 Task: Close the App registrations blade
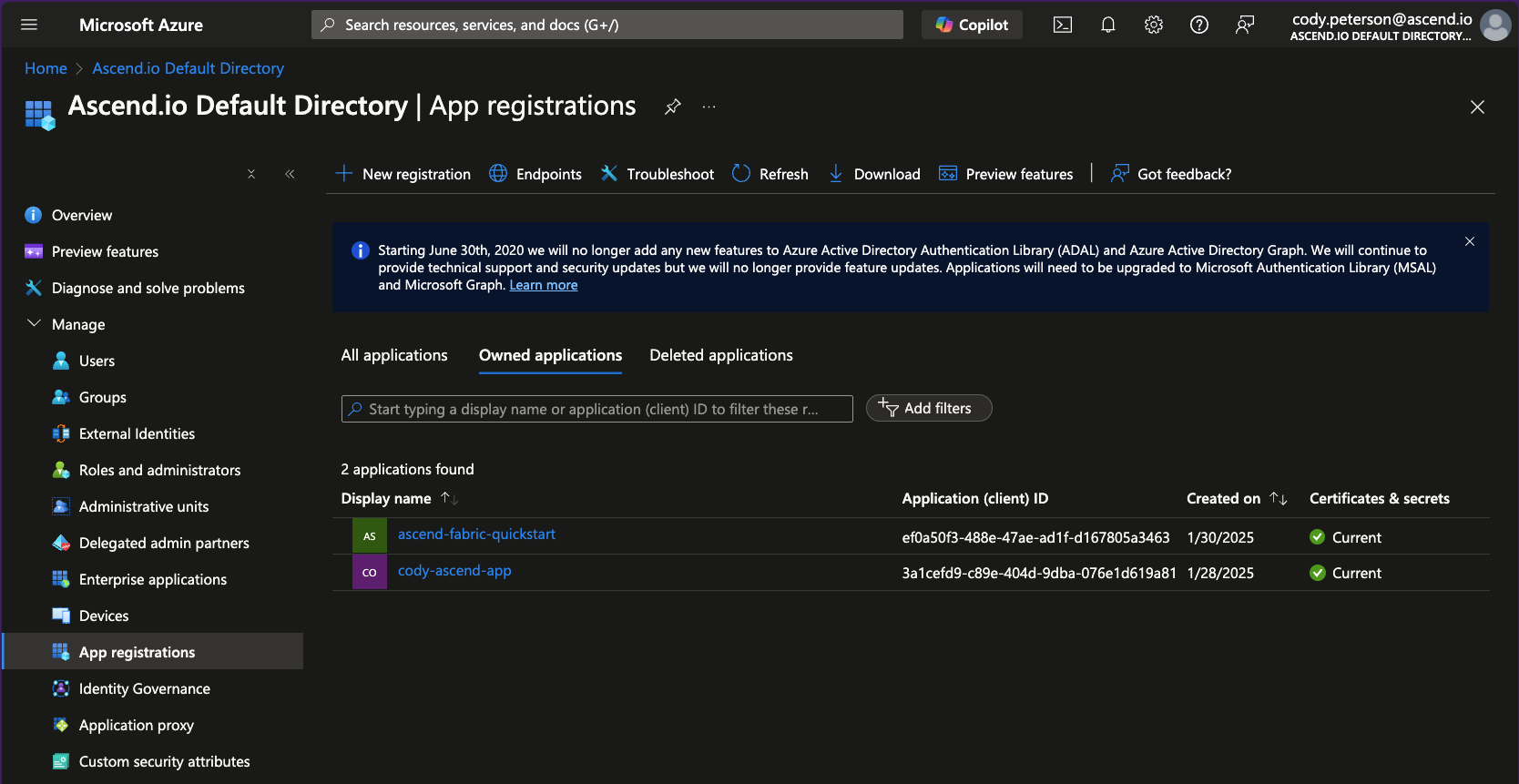click(x=1478, y=107)
